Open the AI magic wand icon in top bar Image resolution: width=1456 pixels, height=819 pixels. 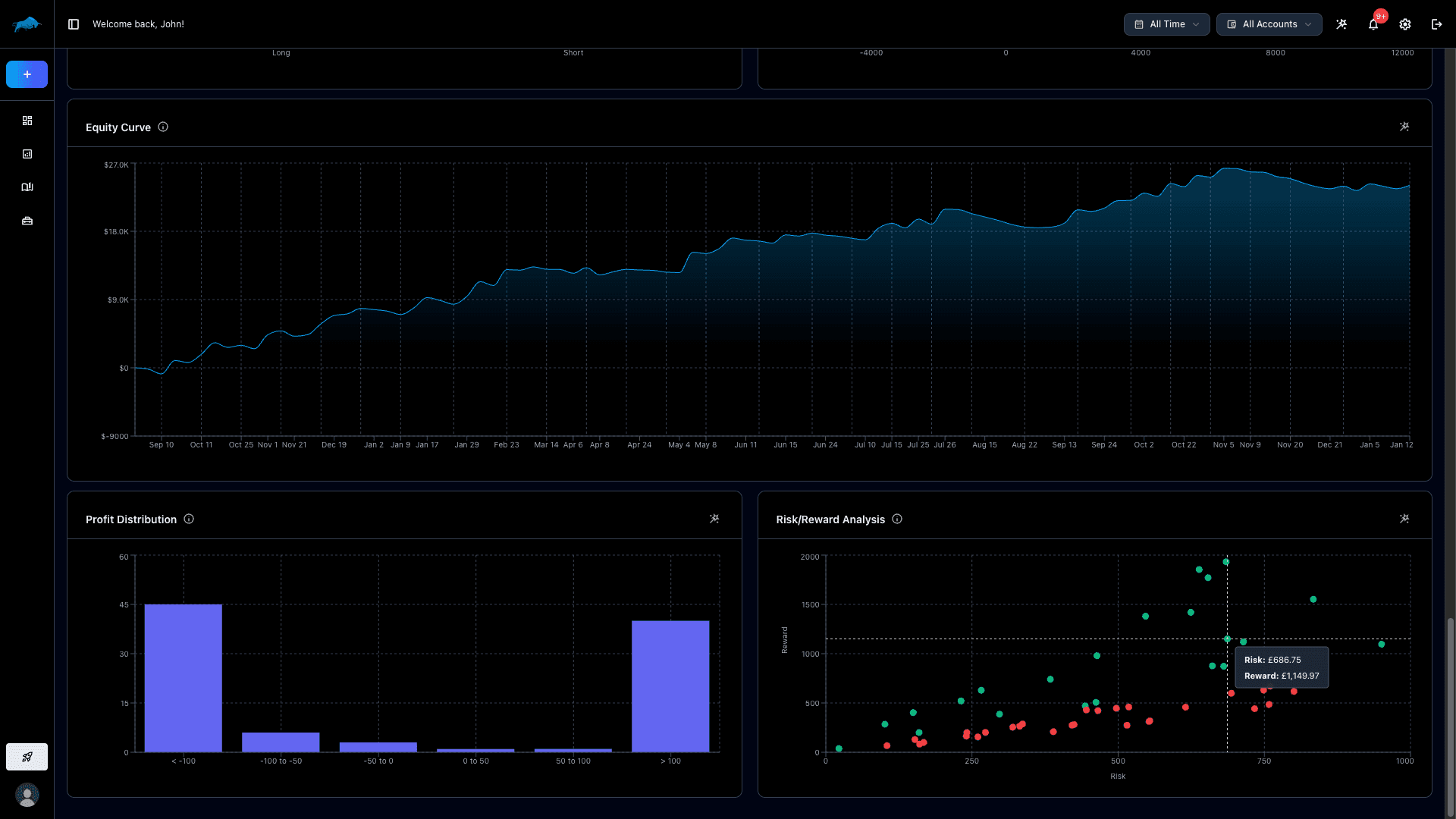tap(1341, 24)
